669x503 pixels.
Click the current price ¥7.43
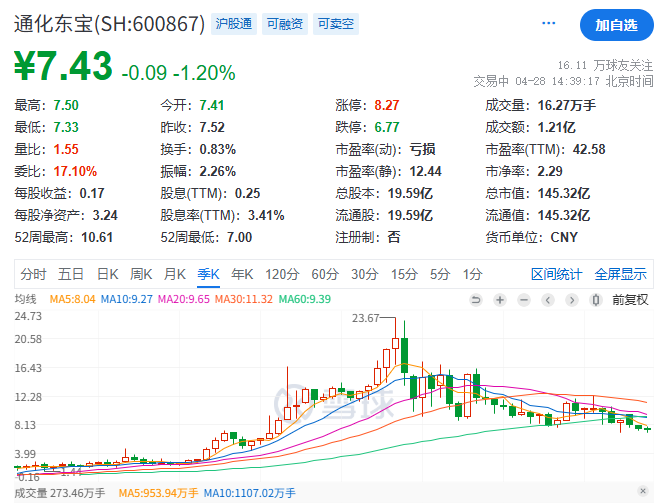point(63,66)
